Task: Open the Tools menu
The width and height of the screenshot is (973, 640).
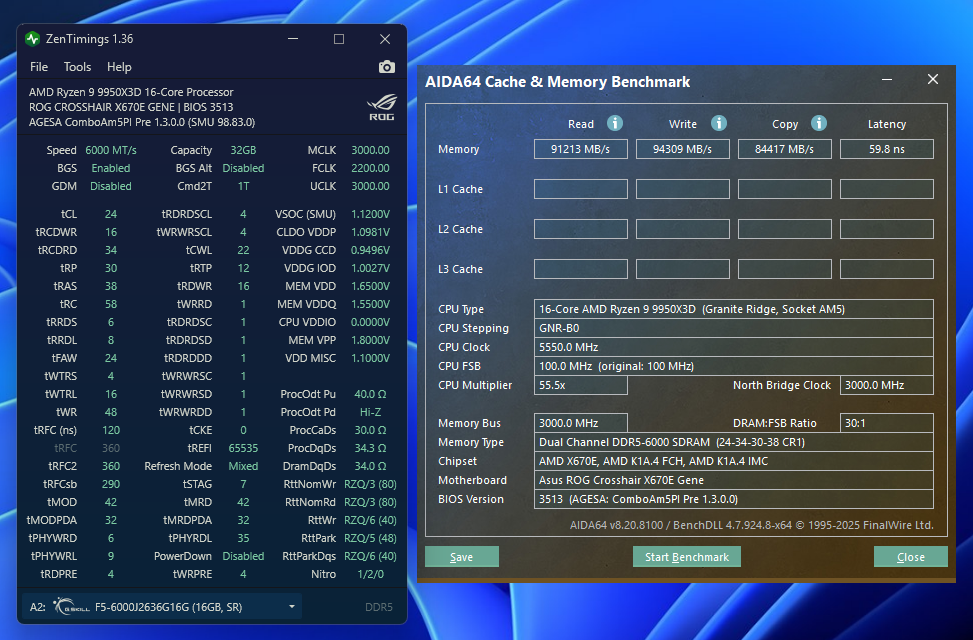Action: (77, 67)
